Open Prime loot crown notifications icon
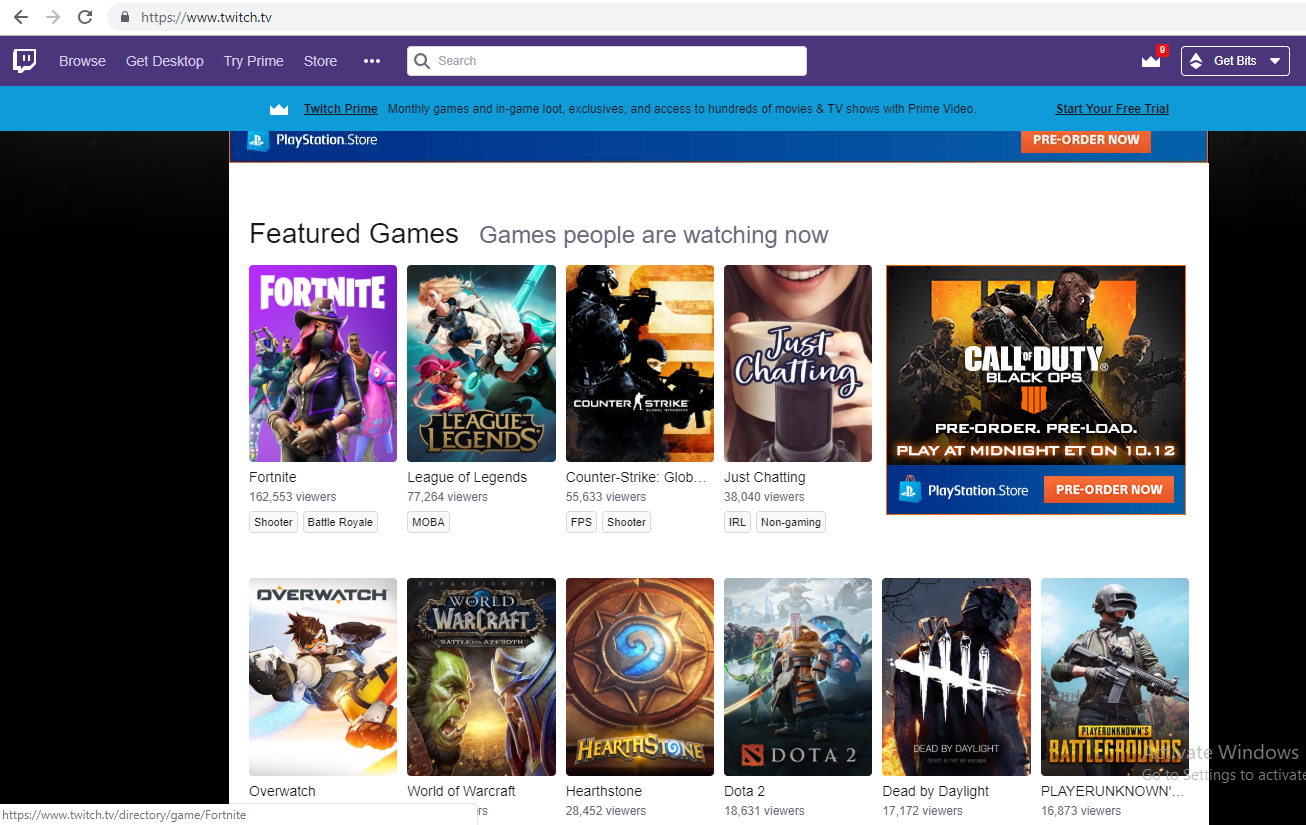The image size is (1306, 825). point(1151,60)
